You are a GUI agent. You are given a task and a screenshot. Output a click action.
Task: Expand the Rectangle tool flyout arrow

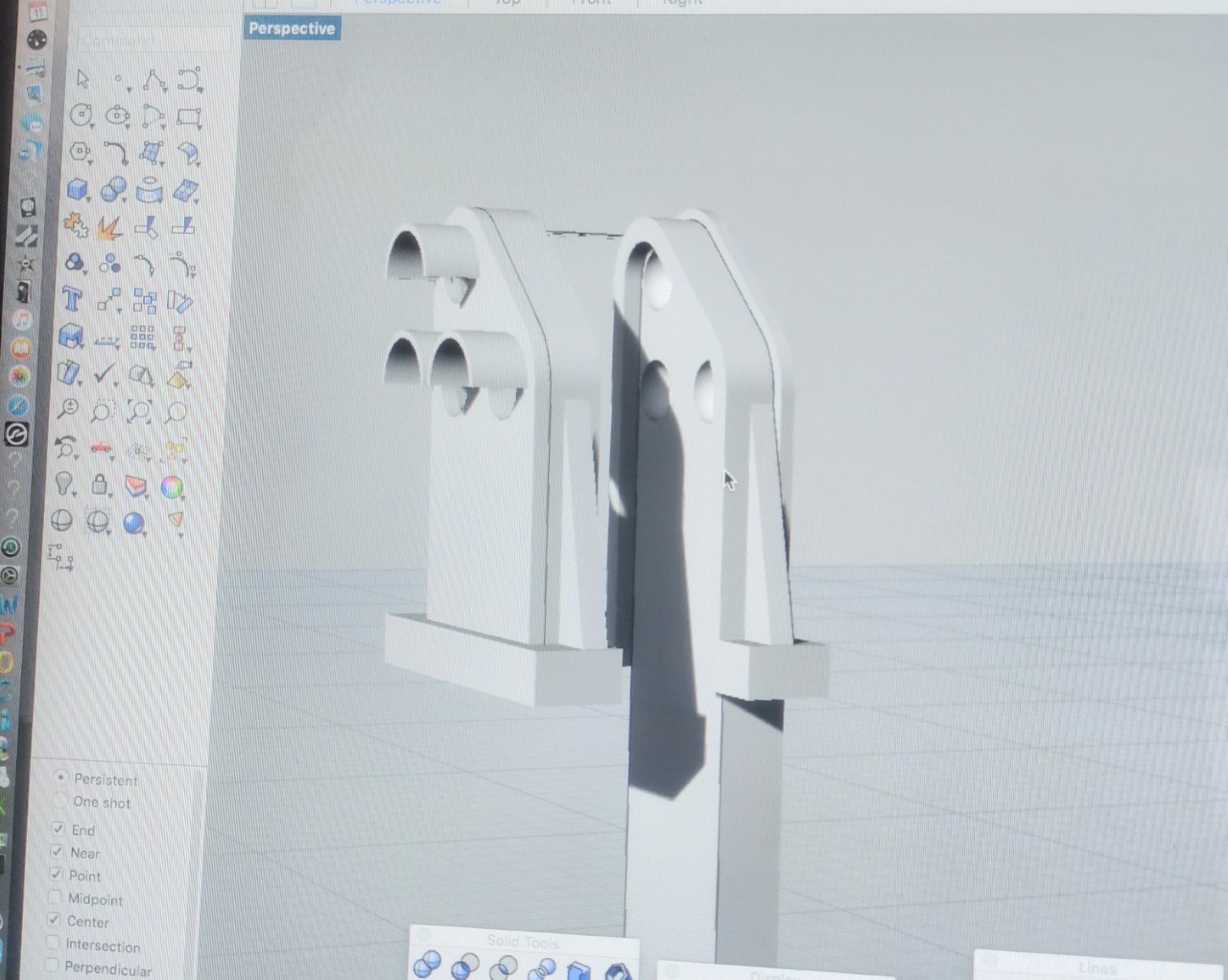point(199,128)
